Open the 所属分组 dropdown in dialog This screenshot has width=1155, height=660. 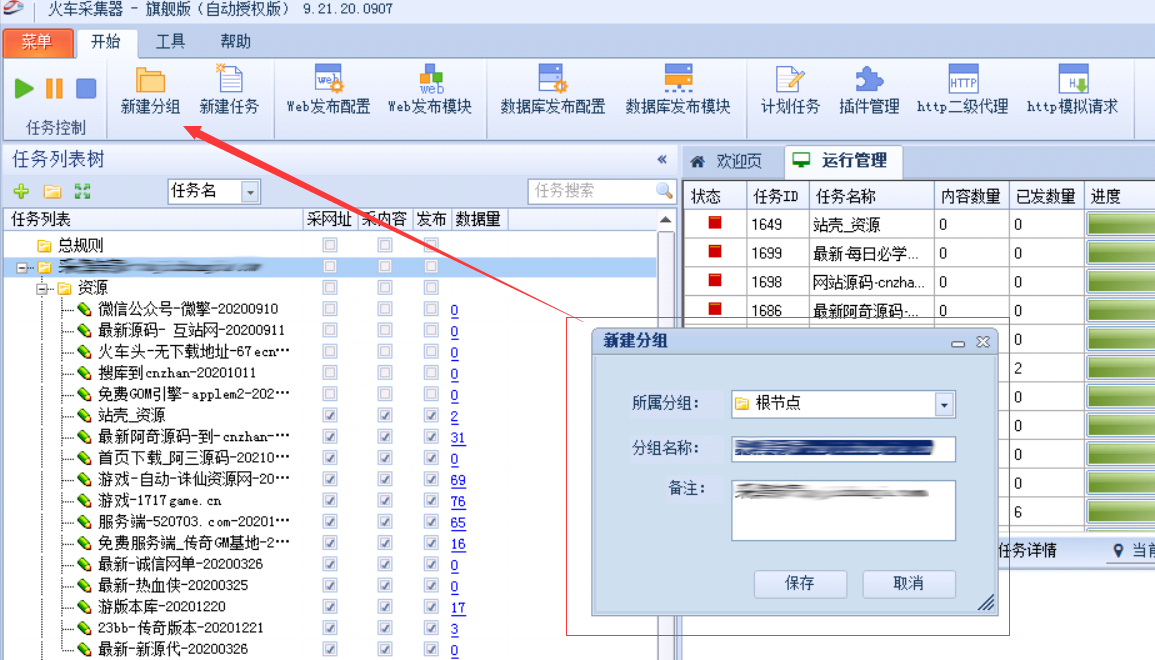(x=944, y=404)
